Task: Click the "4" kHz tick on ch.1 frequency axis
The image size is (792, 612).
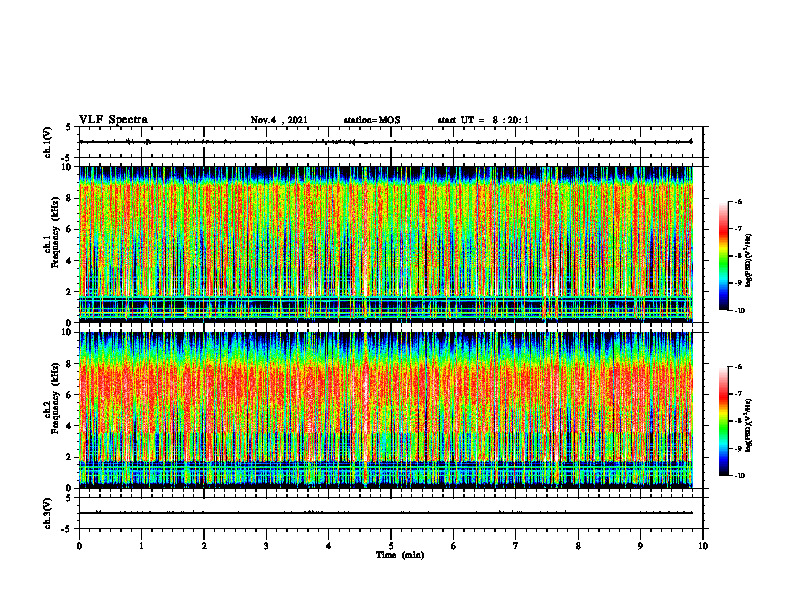Action: click(70, 261)
